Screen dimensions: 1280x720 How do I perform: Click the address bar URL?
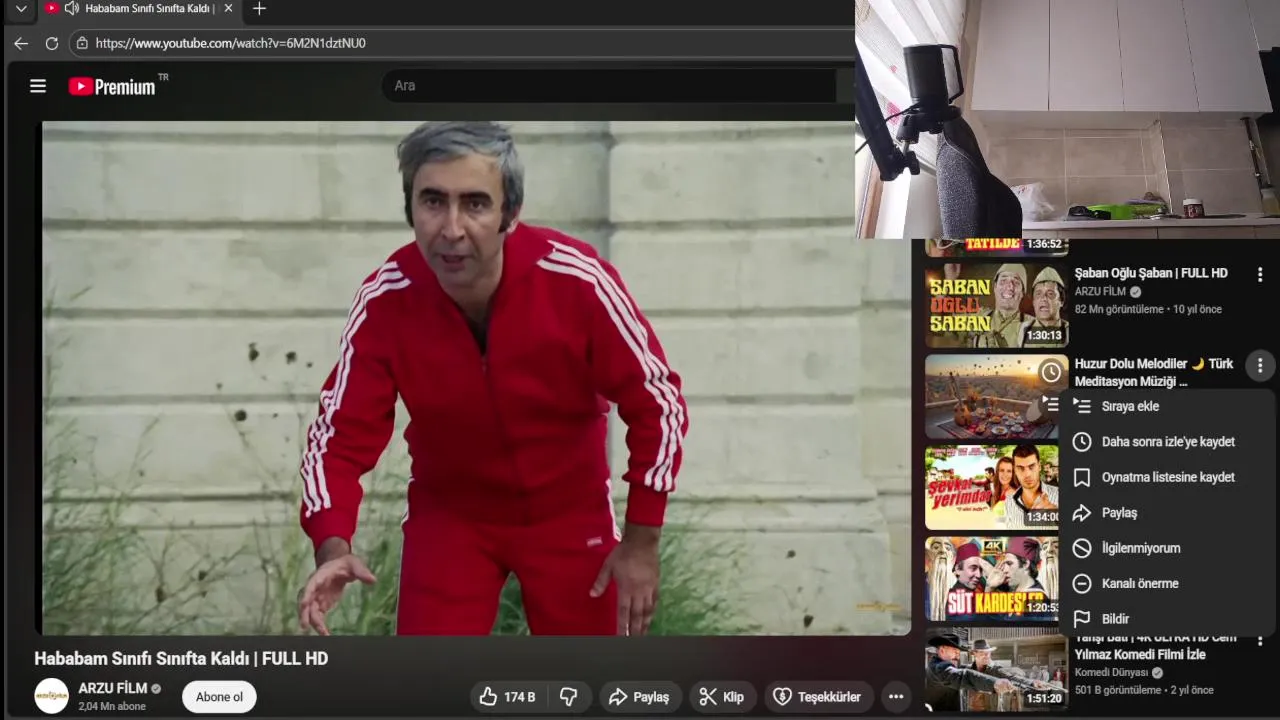[x=231, y=43]
